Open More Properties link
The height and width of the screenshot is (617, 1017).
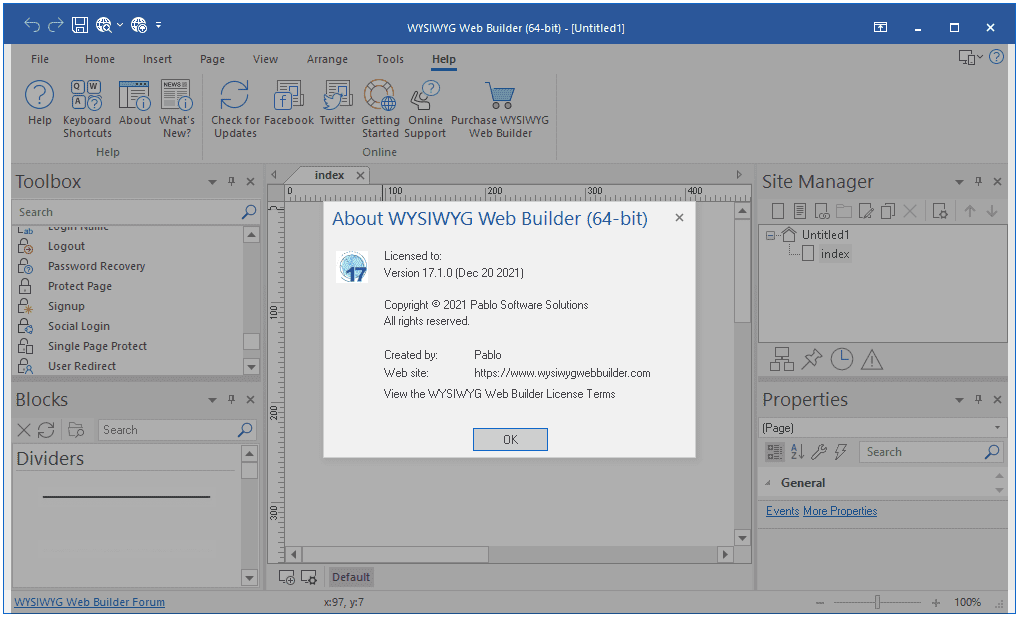(840, 511)
